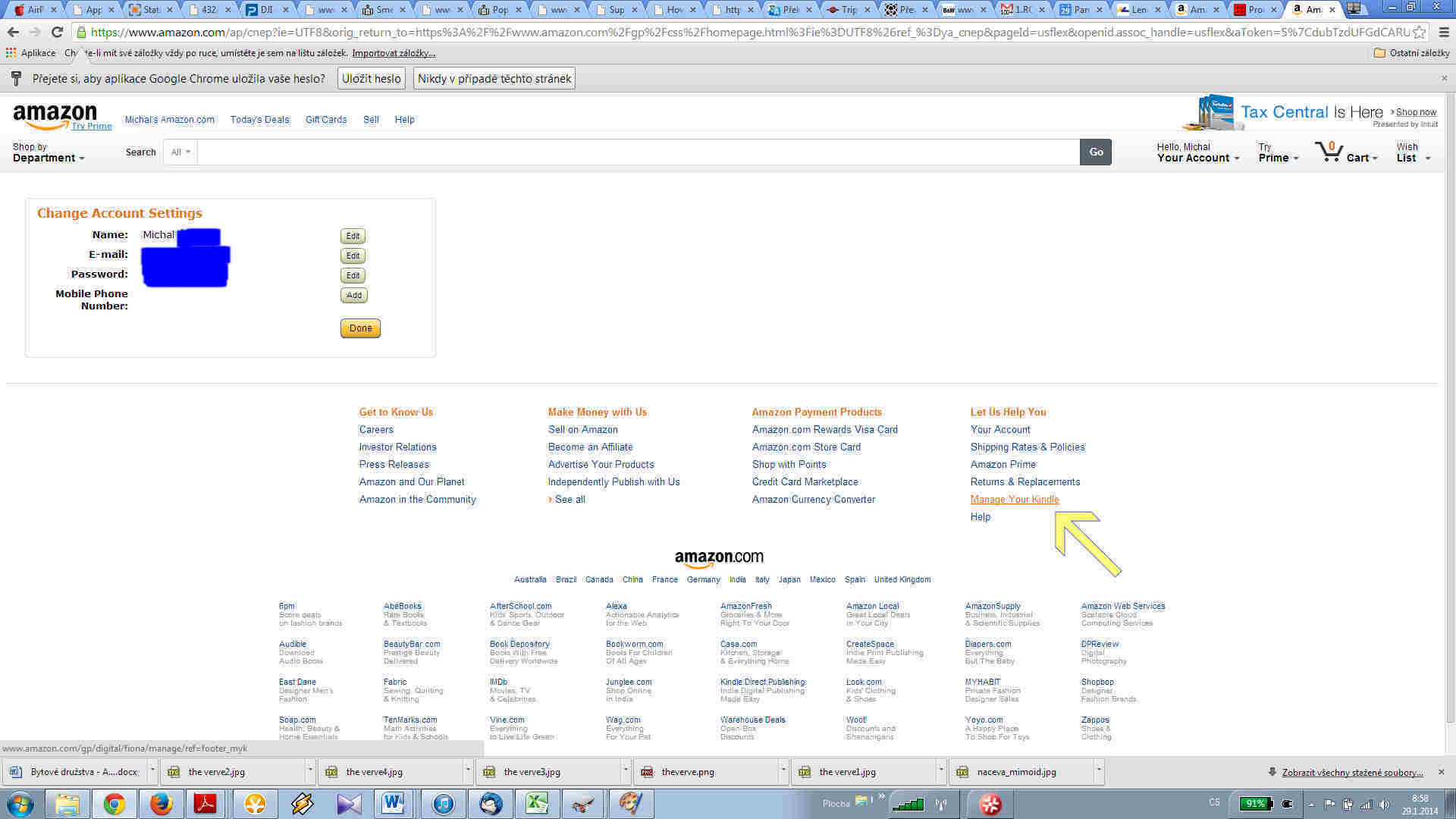Launch Firefox from the taskbar
The width and height of the screenshot is (1456, 819).
(x=160, y=804)
